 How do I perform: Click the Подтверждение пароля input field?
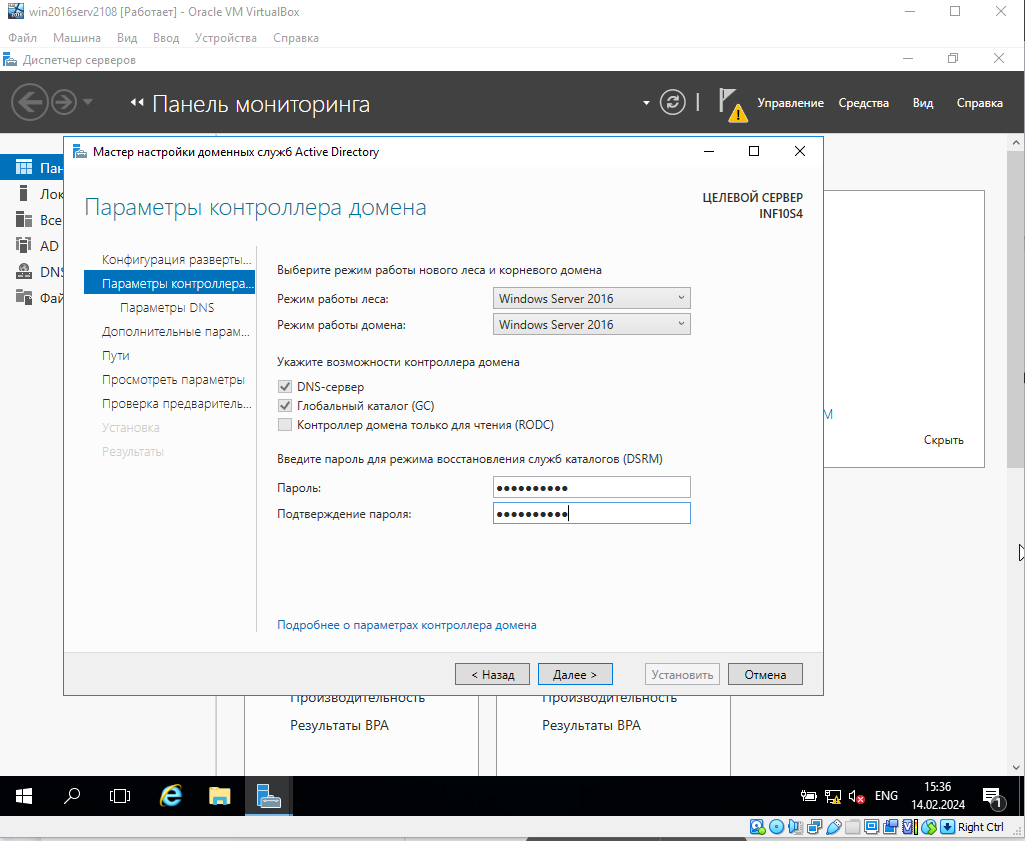[592, 513]
